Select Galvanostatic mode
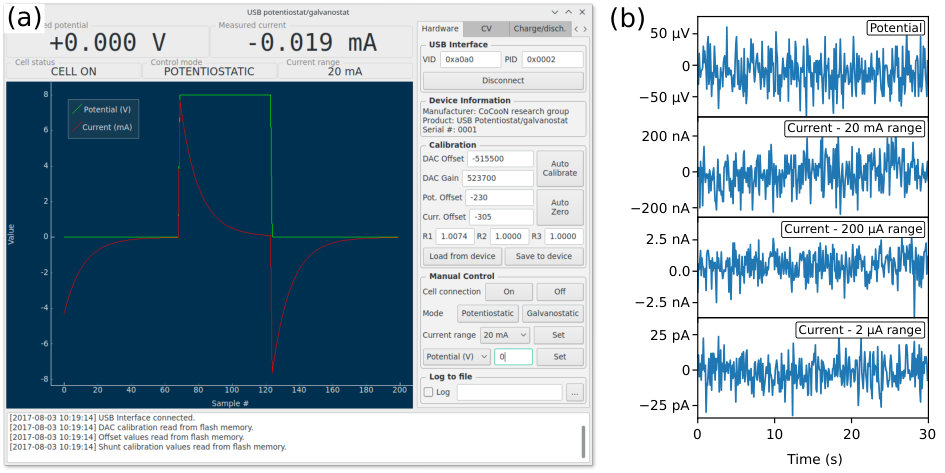The height and width of the screenshot is (473, 945). [x=553, y=313]
